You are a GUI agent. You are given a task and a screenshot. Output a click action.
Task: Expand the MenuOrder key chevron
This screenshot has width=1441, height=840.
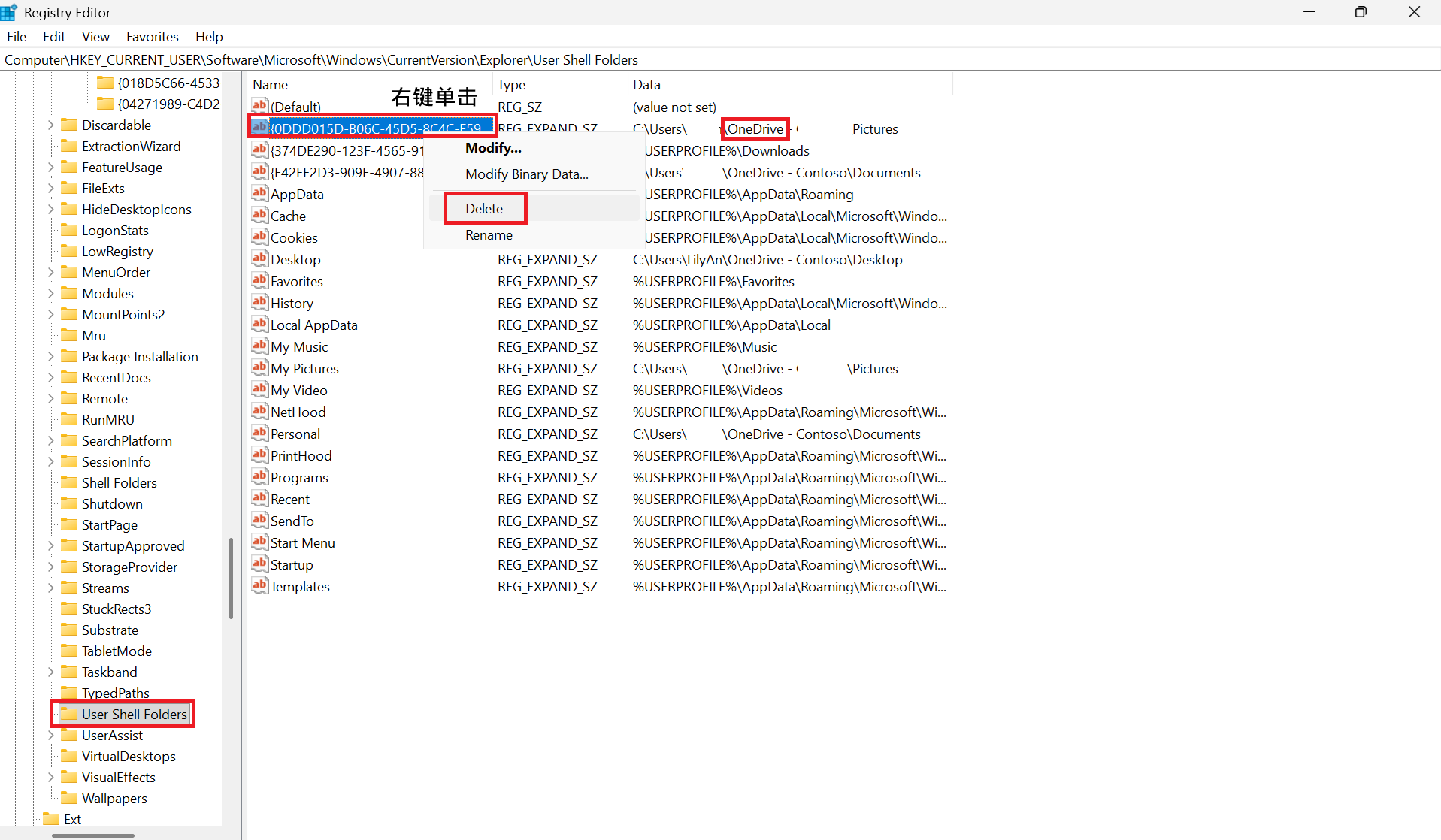click(x=51, y=272)
